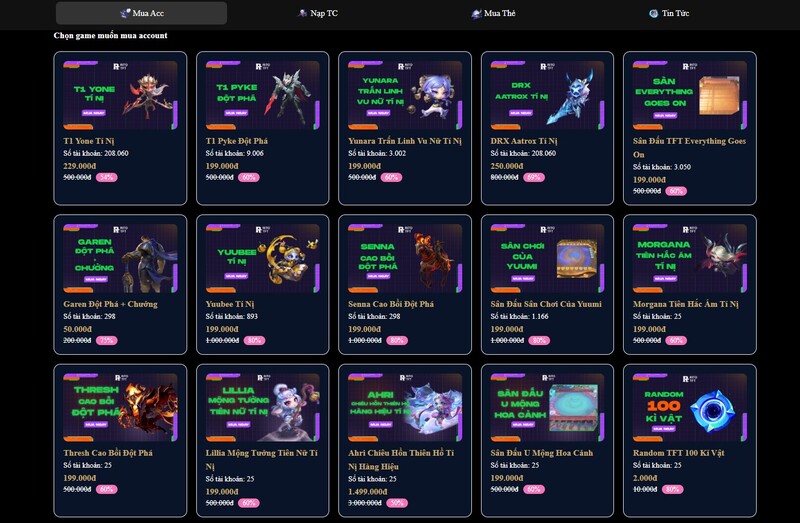Select the T1 Pyke Đột Phá banner image
Screen dimensions: 800x523
(263, 95)
